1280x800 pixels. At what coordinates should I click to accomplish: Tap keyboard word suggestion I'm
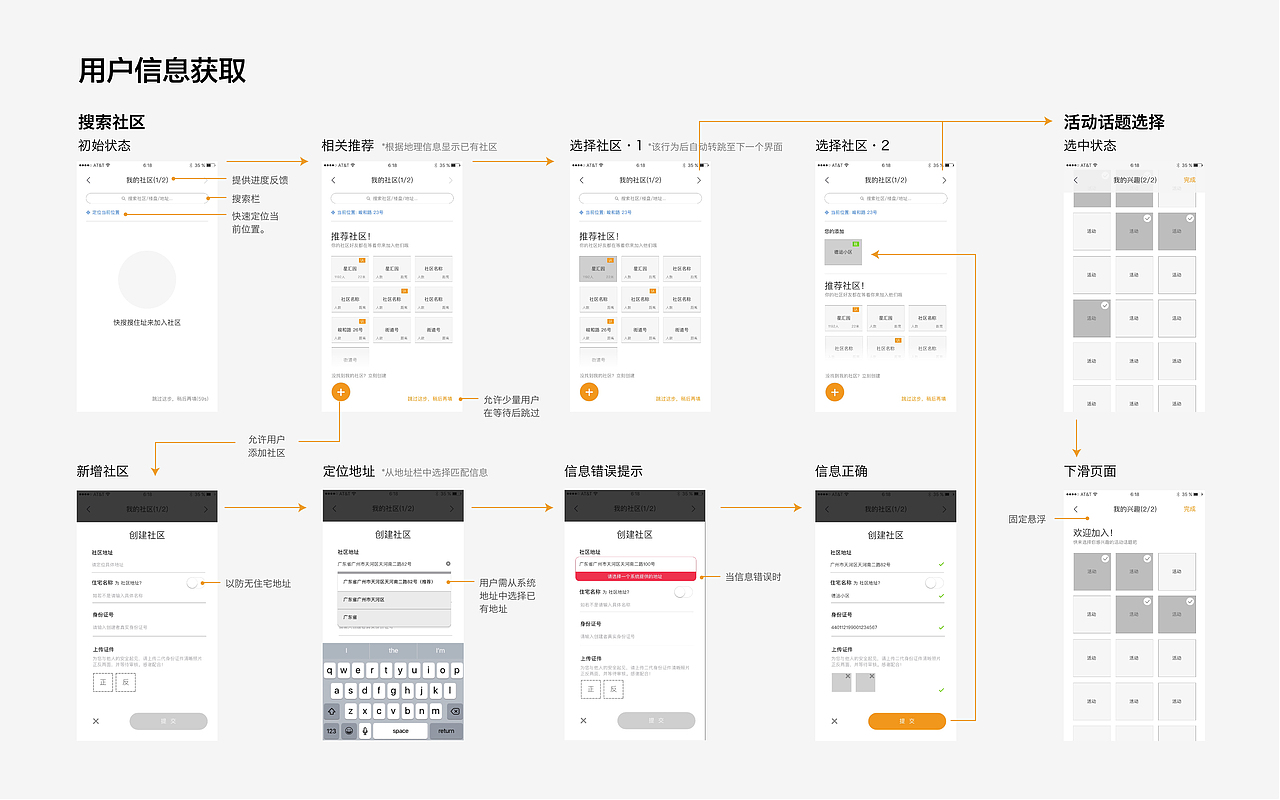pyautogui.click(x=440, y=650)
